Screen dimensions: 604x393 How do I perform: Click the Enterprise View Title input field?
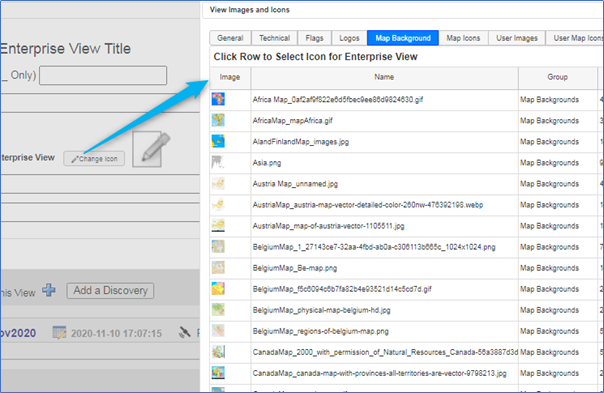coord(103,76)
